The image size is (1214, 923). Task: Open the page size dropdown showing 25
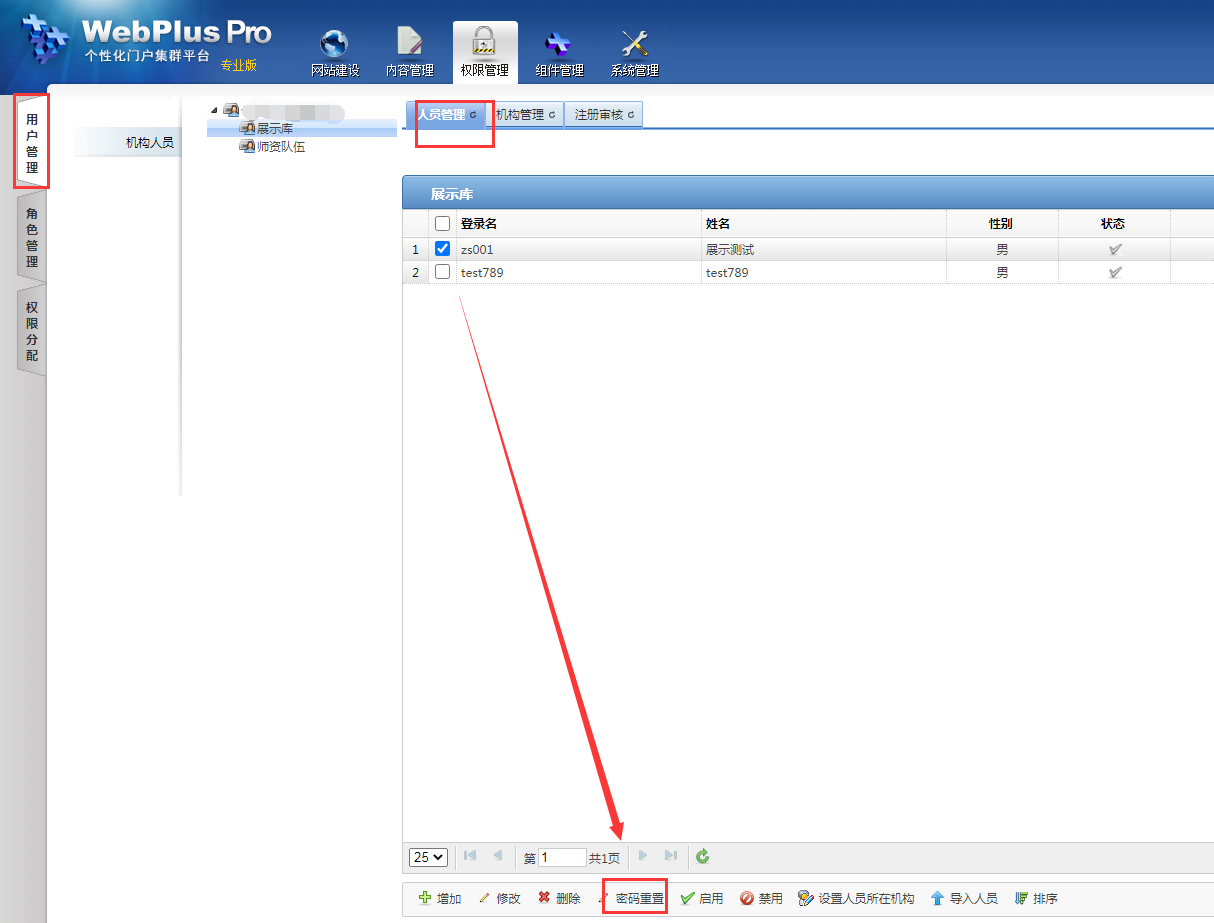click(428, 857)
